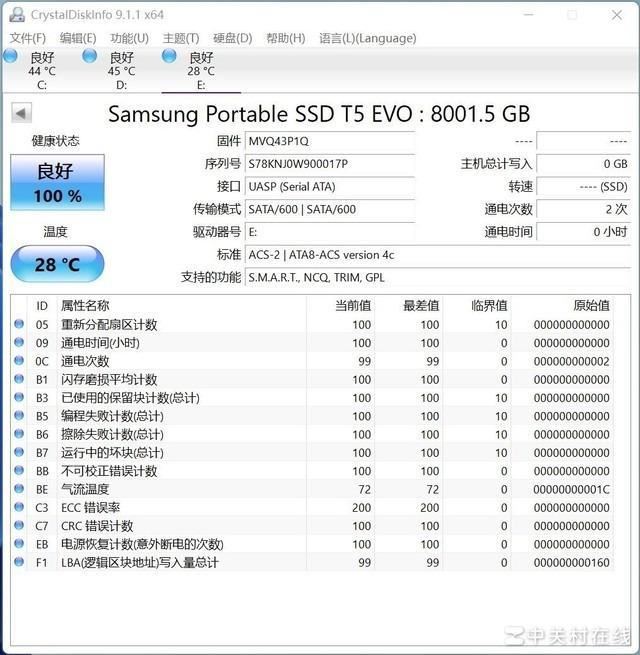Click the ID column header
Image resolution: width=640 pixels, height=655 pixels.
point(42,306)
